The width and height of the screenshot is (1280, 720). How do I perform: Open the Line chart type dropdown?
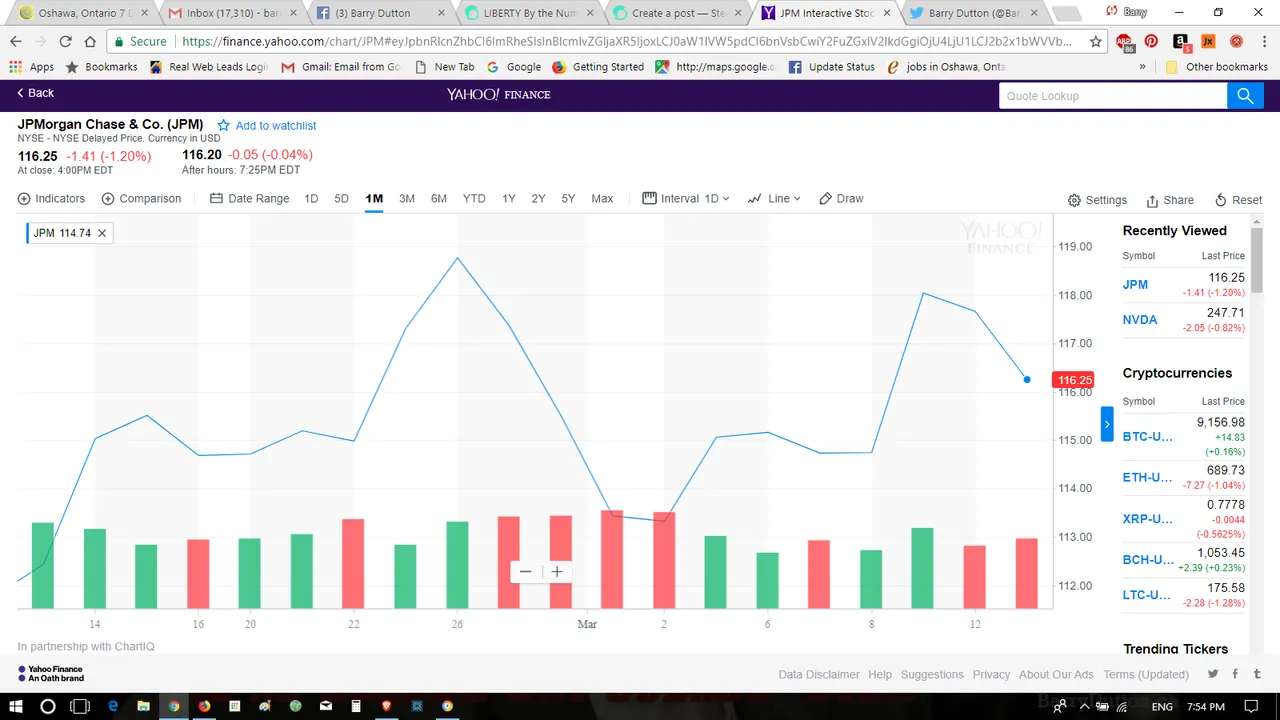coord(774,199)
